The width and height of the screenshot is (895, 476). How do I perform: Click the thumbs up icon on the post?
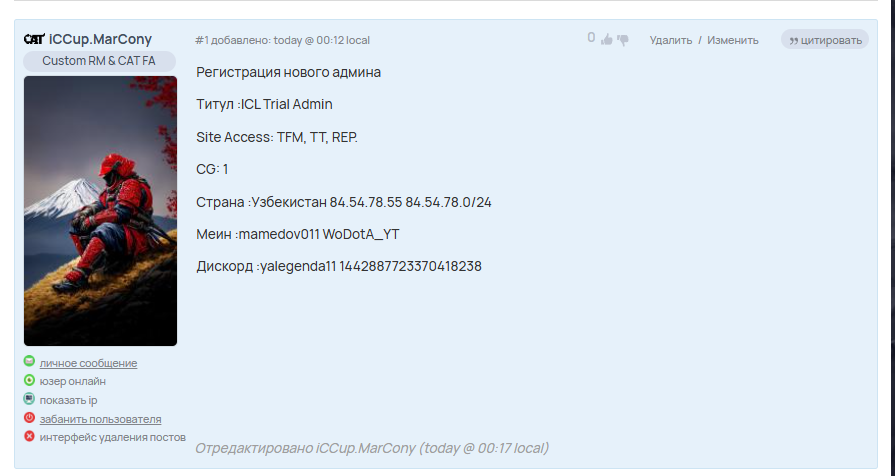point(607,39)
